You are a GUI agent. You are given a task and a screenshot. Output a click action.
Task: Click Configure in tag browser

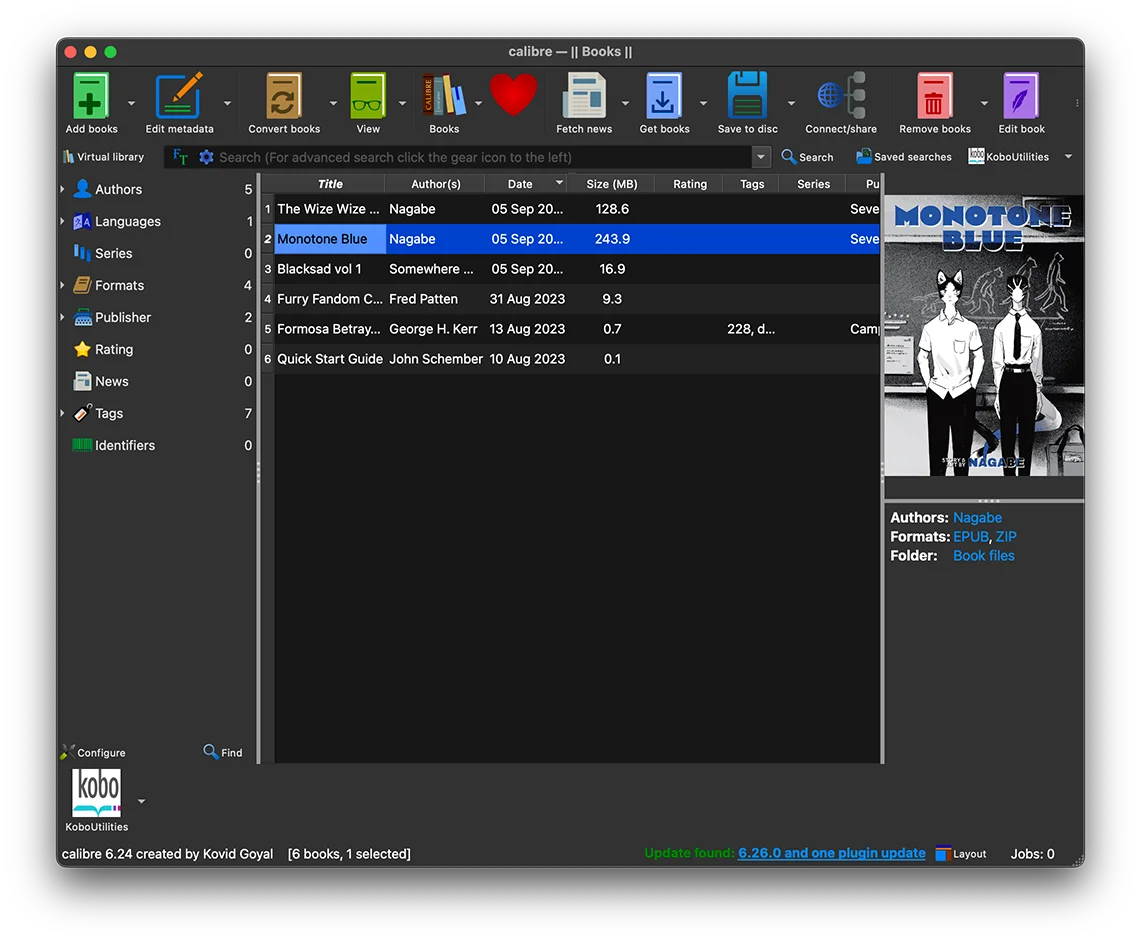(93, 753)
